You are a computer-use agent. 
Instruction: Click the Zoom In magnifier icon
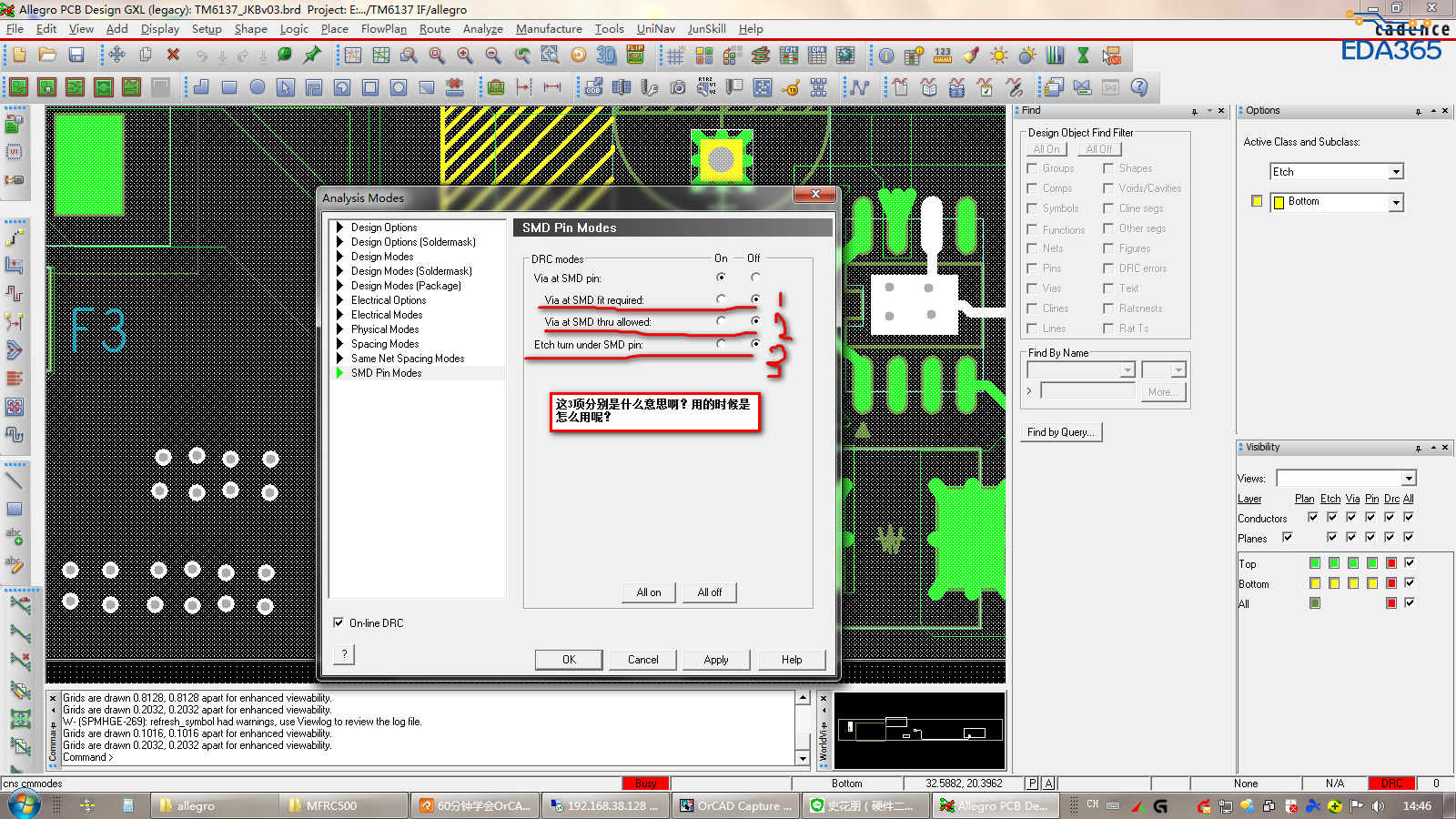click(465, 56)
